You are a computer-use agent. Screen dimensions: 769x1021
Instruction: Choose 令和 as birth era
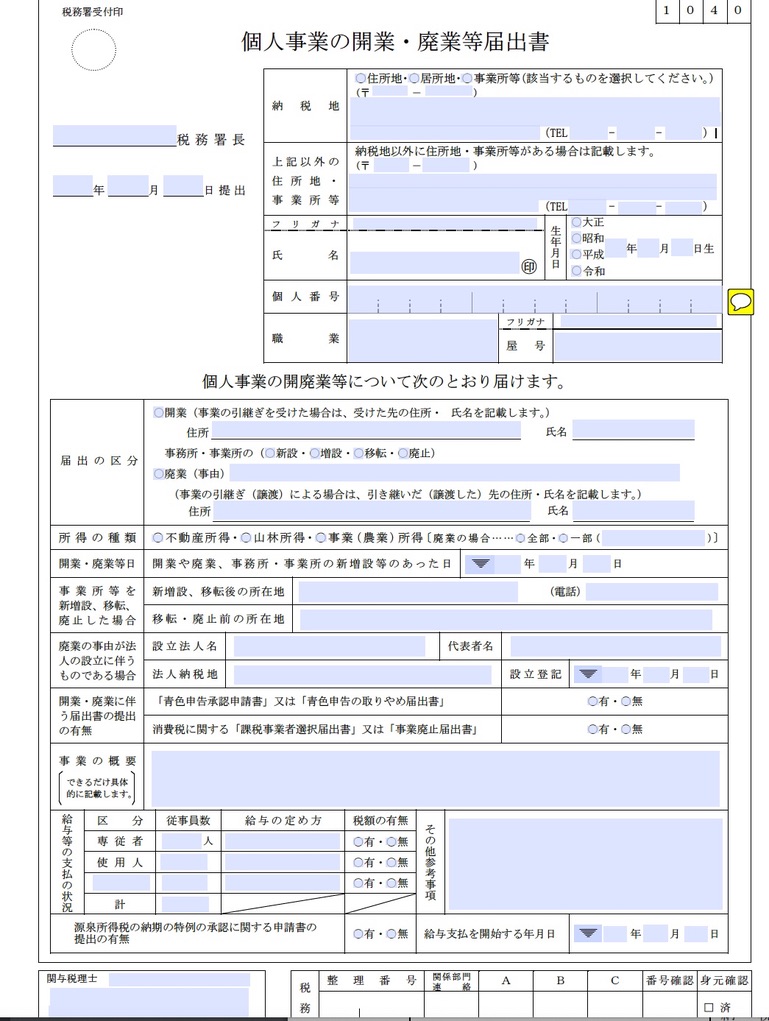[x=576, y=271]
